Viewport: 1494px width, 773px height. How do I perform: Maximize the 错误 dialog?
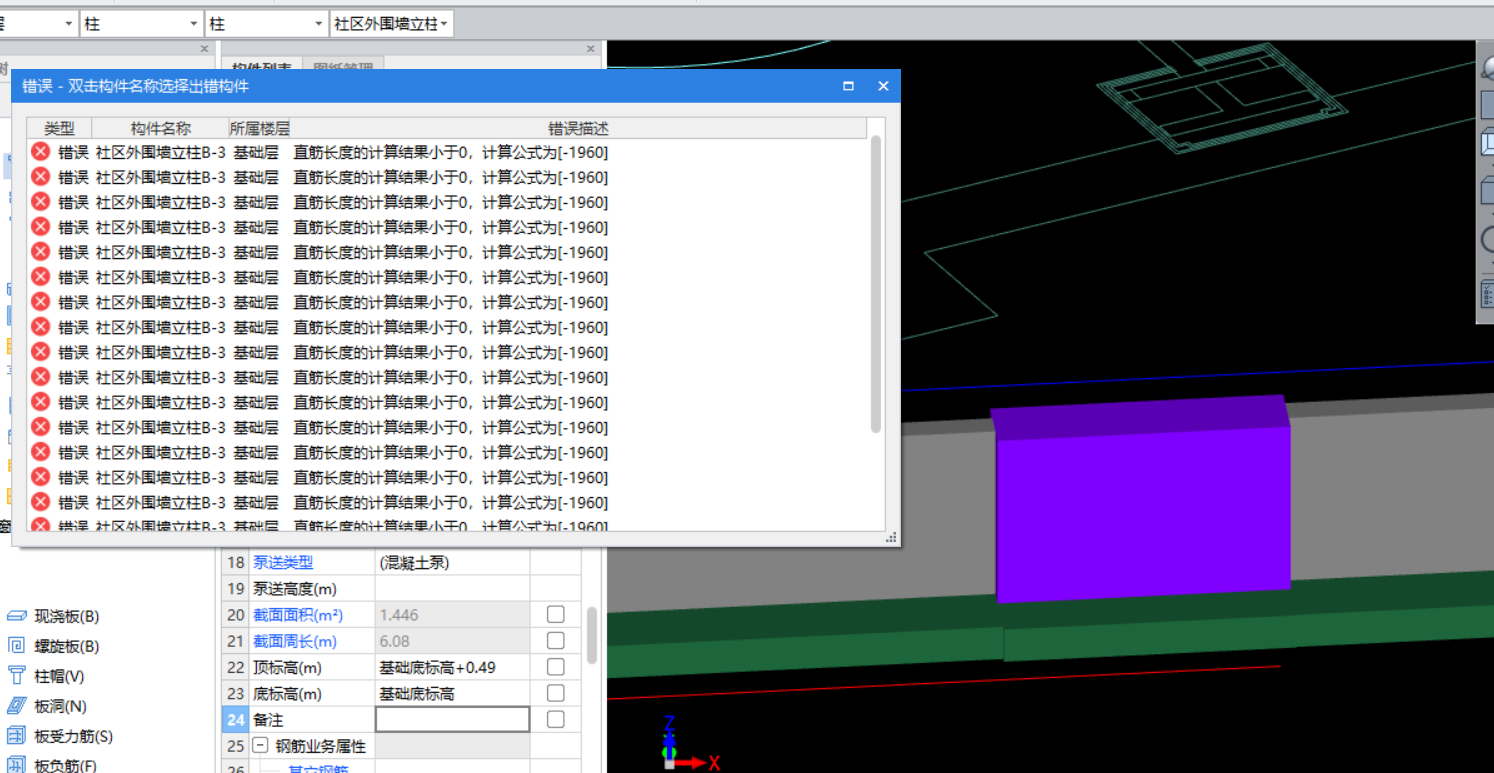(848, 86)
